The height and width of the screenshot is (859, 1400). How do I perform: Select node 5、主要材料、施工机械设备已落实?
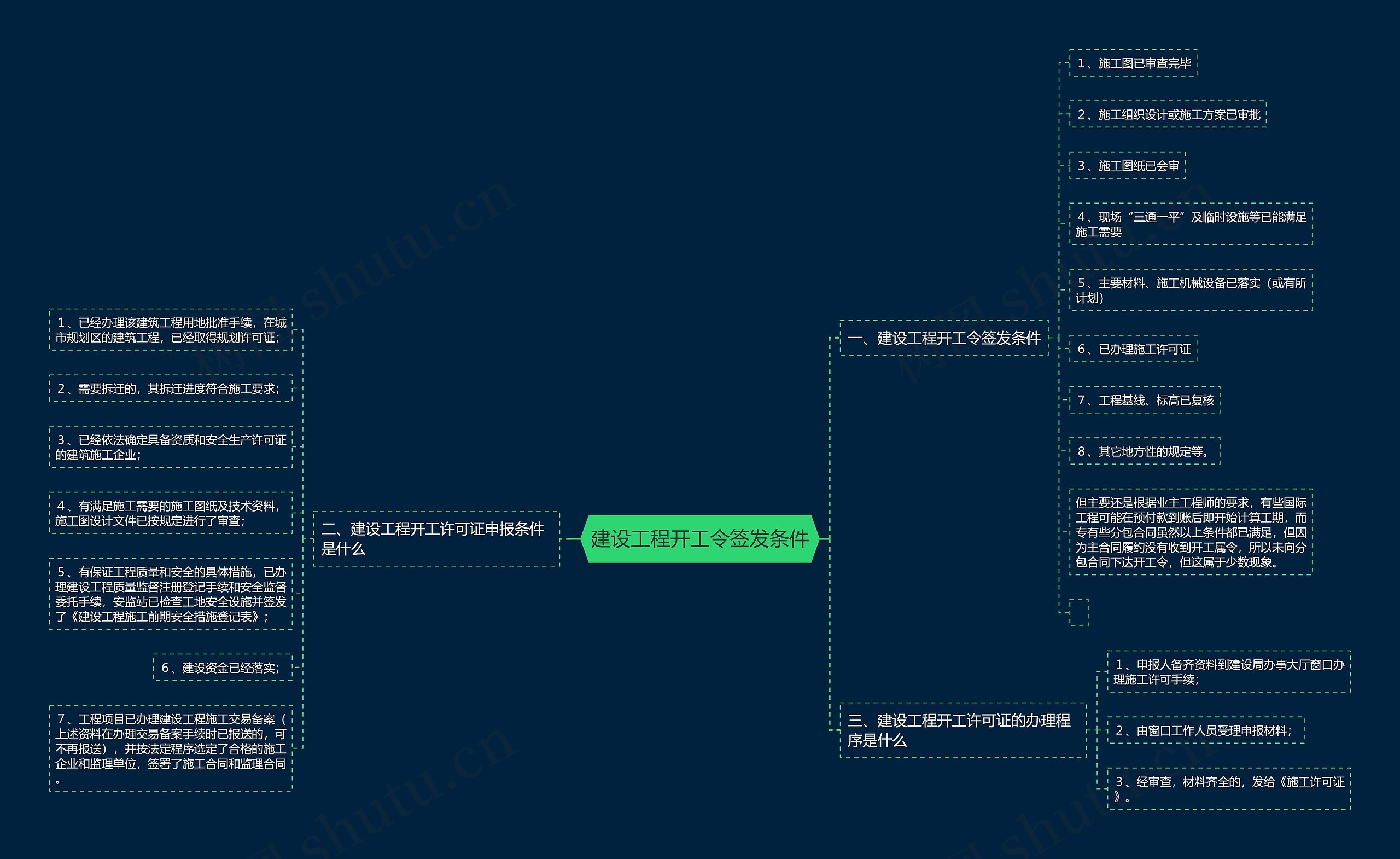[x=1191, y=290]
